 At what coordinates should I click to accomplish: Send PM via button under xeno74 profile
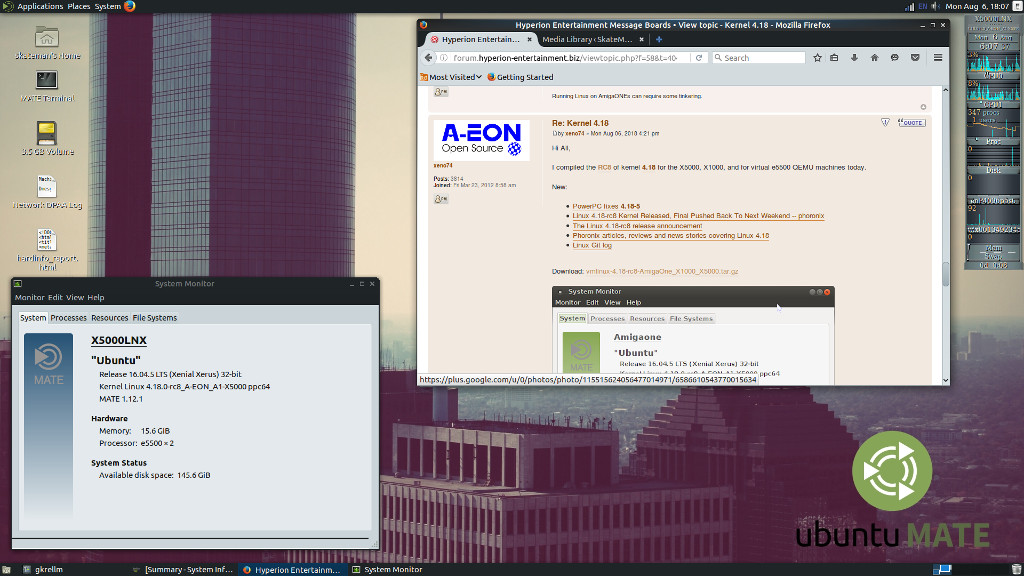(441, 199)
